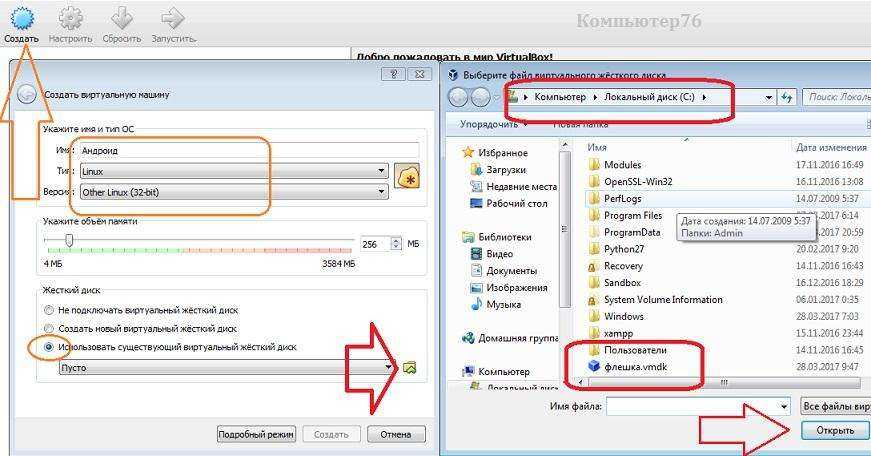
Task: Click the Отмена button
Action: pyautogui.click(x=396, y=434)
